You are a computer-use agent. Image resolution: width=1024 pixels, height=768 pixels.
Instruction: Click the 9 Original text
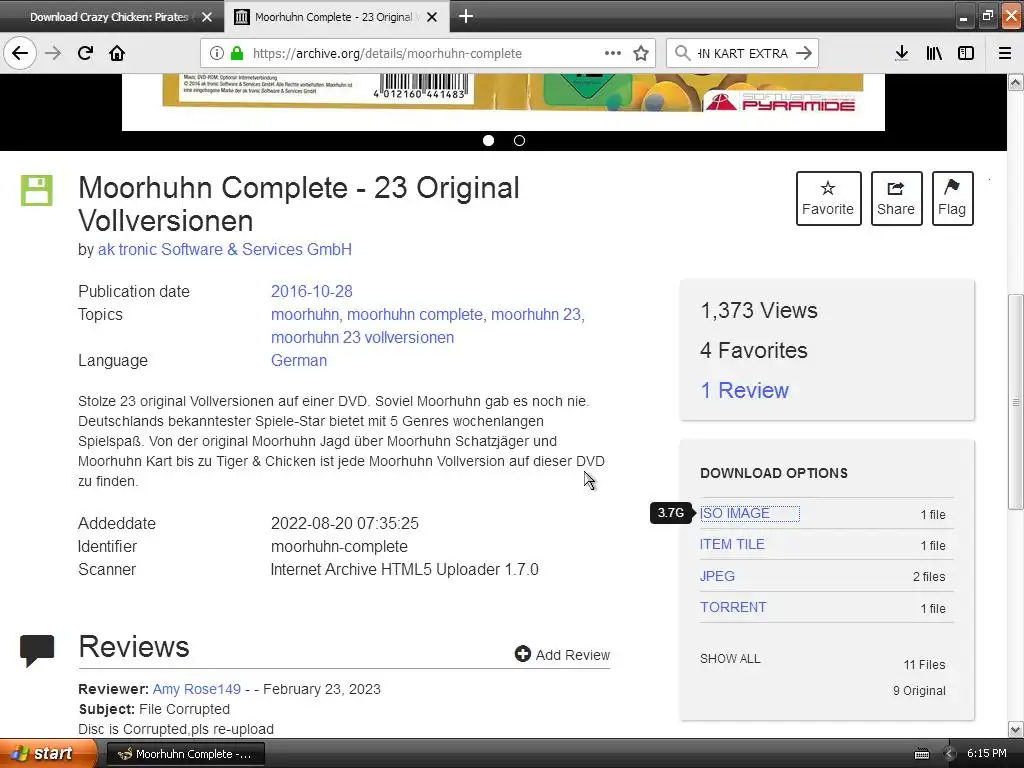[x=919, y=691]
